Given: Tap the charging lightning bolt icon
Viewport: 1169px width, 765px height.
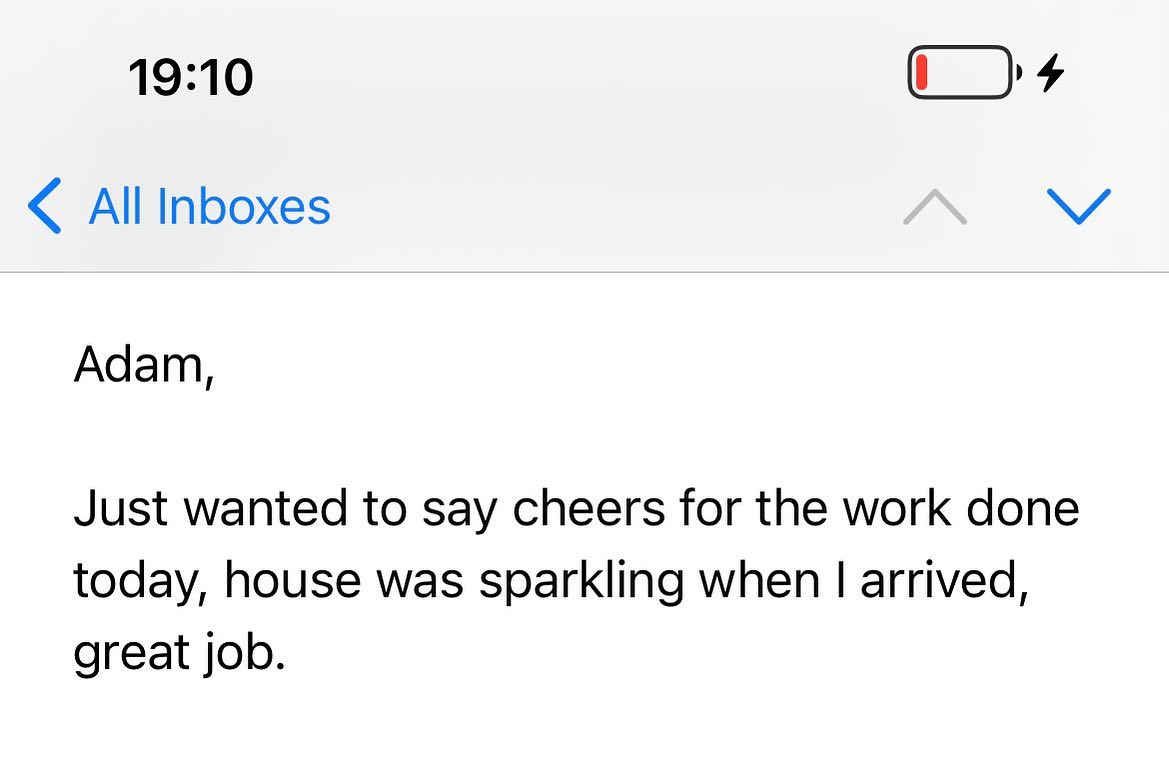Looking at the screenshot, I should tap(1048, 72).
